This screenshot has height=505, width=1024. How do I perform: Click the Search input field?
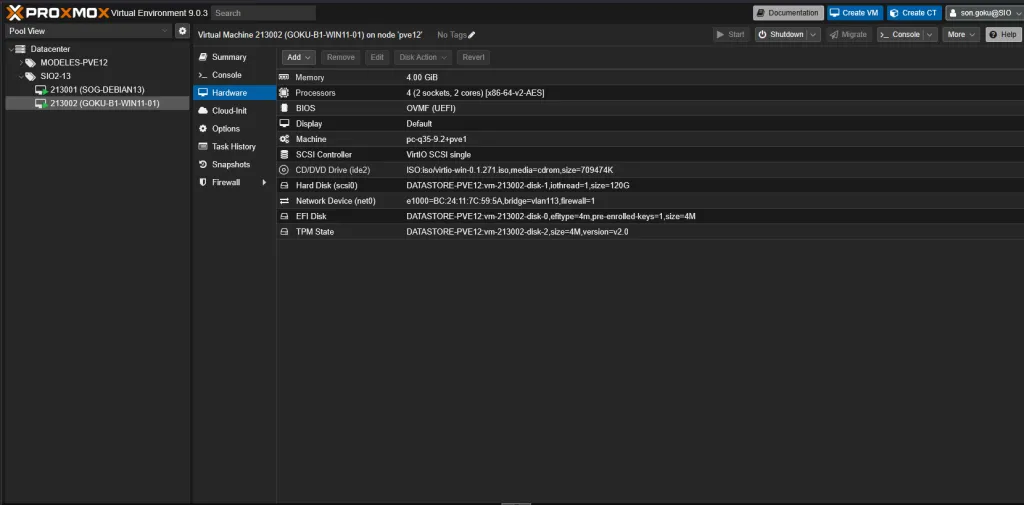(x=263, y=13)
